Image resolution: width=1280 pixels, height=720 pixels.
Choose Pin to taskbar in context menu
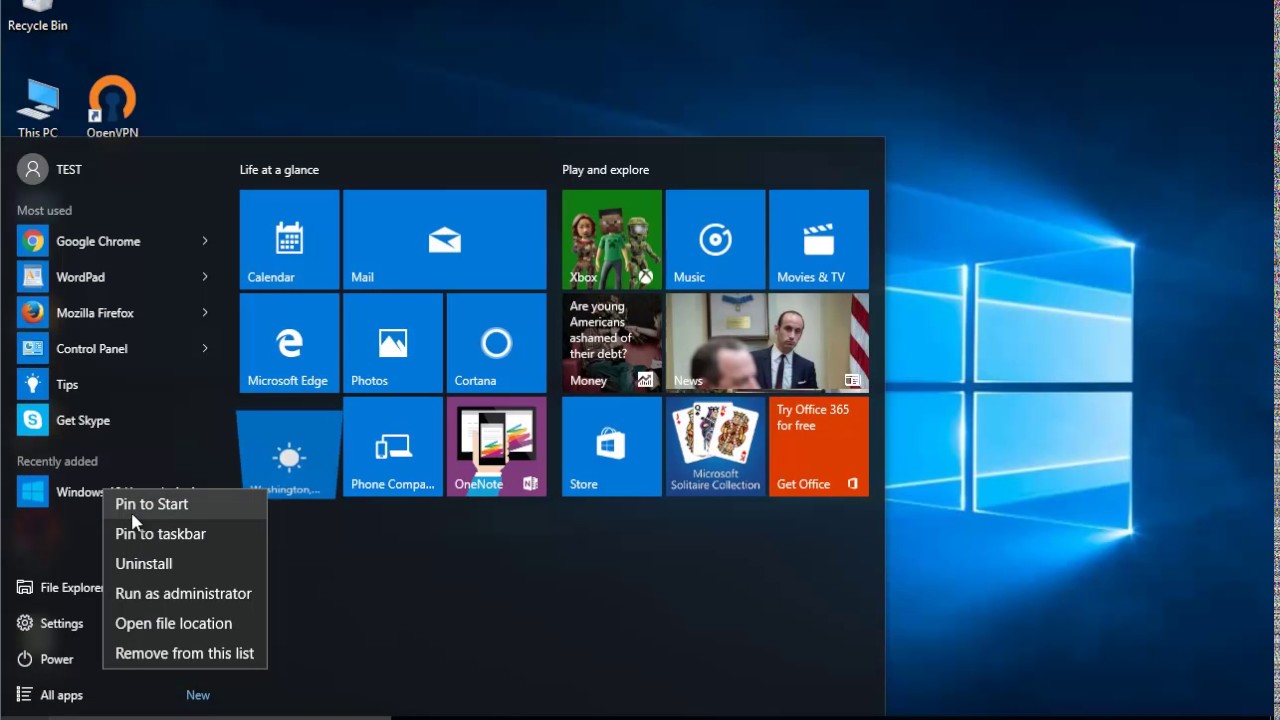pyautogui.click(x=185, y=534)
